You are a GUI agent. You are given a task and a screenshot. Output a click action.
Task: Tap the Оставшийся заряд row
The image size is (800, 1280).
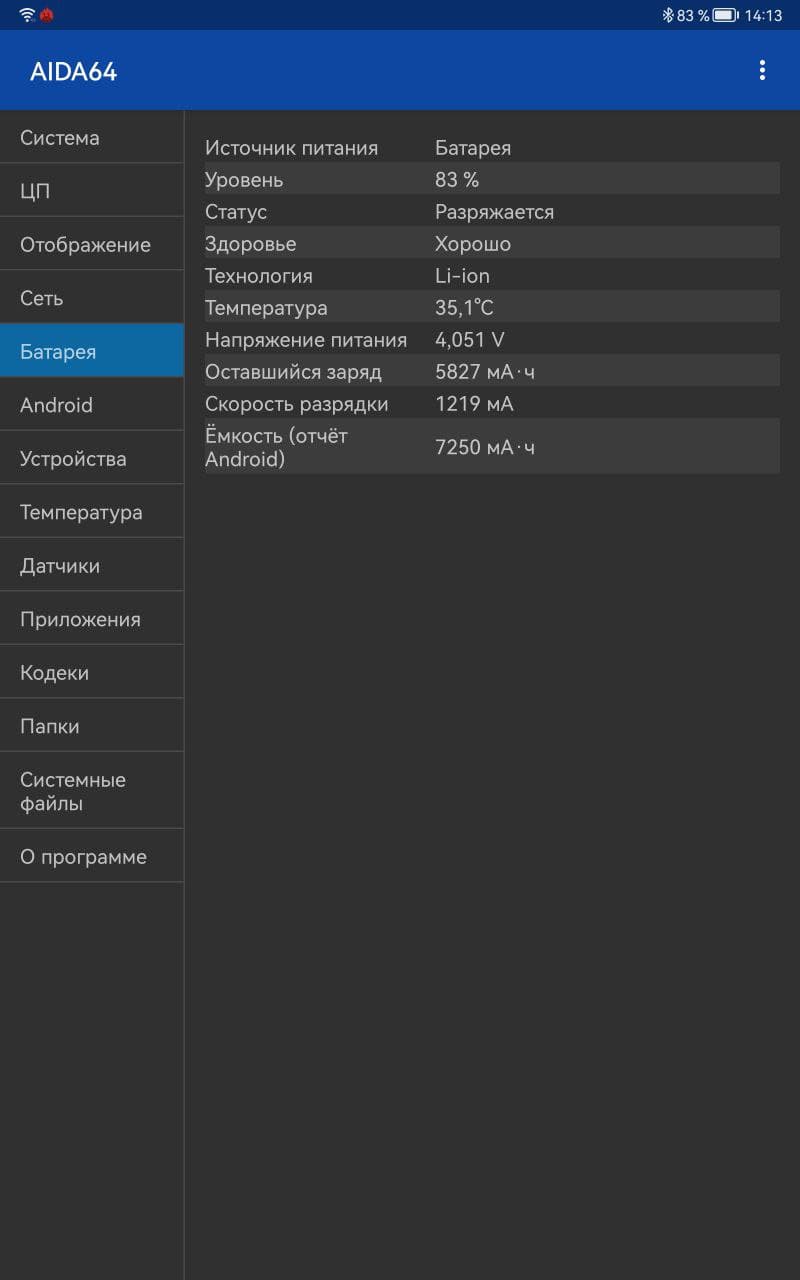[492, 372]
